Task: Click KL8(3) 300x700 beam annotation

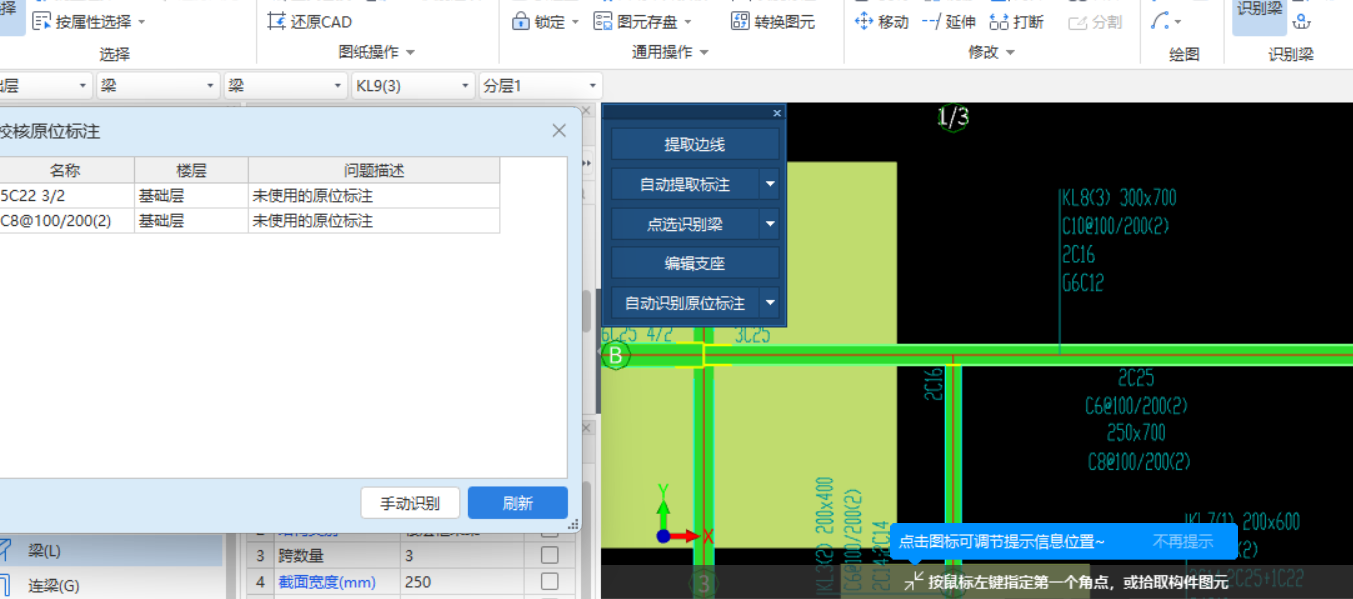Action: (1119, 198)
